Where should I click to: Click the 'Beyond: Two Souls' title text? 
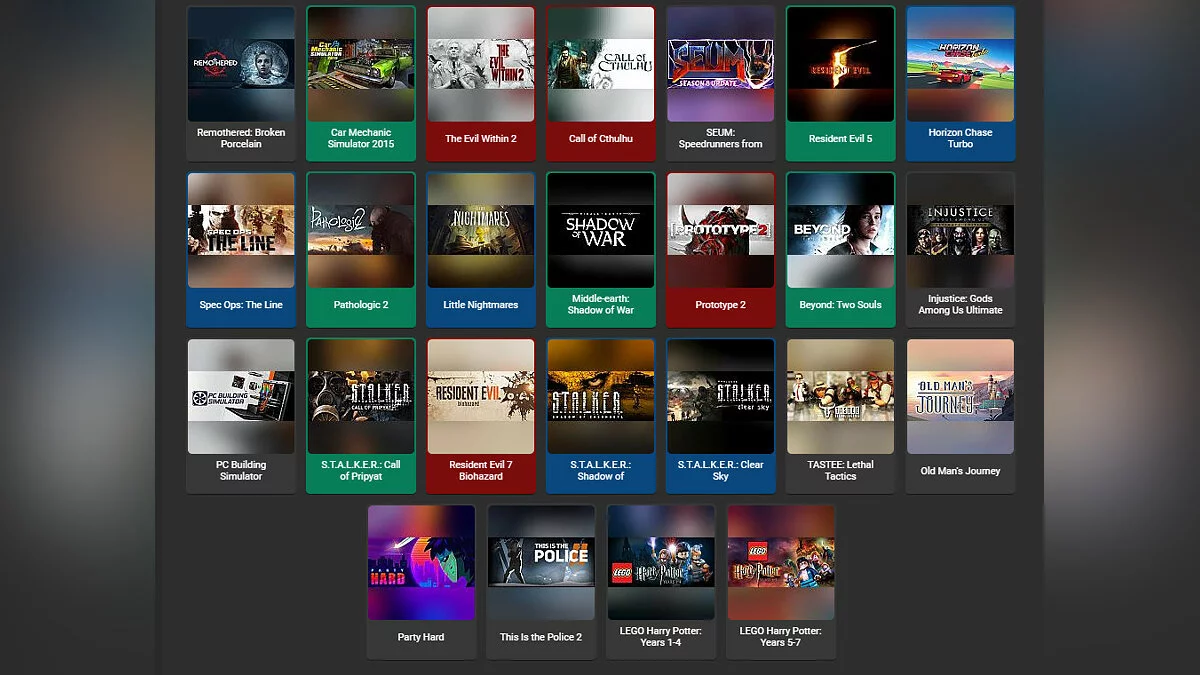coord(841,305)
